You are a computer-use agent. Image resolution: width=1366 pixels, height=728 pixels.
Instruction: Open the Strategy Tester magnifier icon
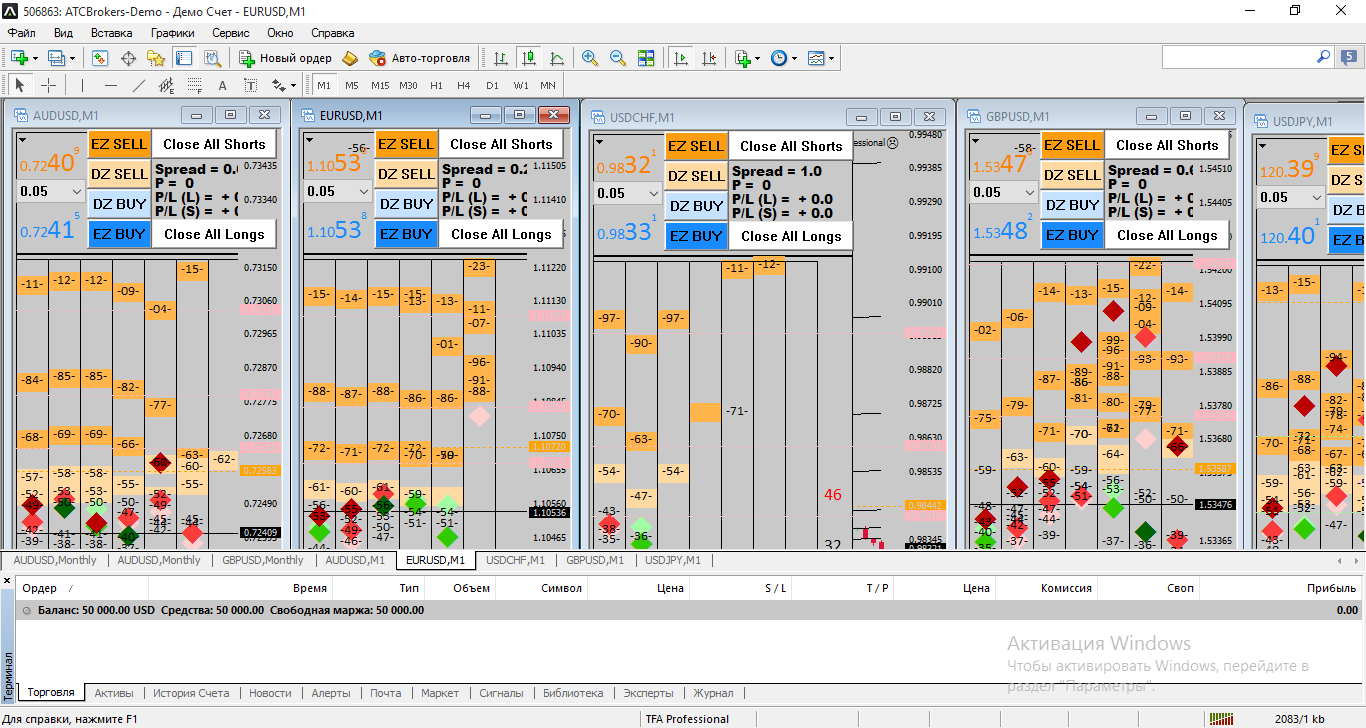point(212,58)
